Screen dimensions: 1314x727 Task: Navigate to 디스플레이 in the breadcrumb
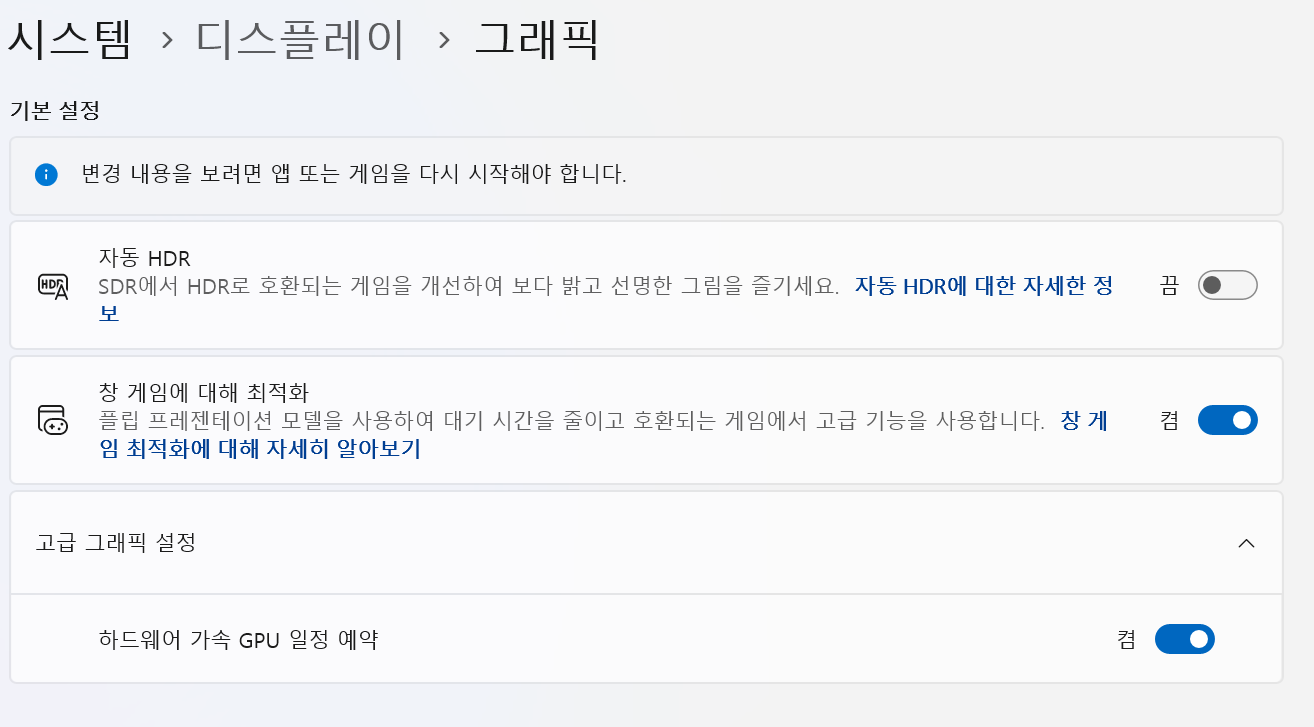pos(300,40)
